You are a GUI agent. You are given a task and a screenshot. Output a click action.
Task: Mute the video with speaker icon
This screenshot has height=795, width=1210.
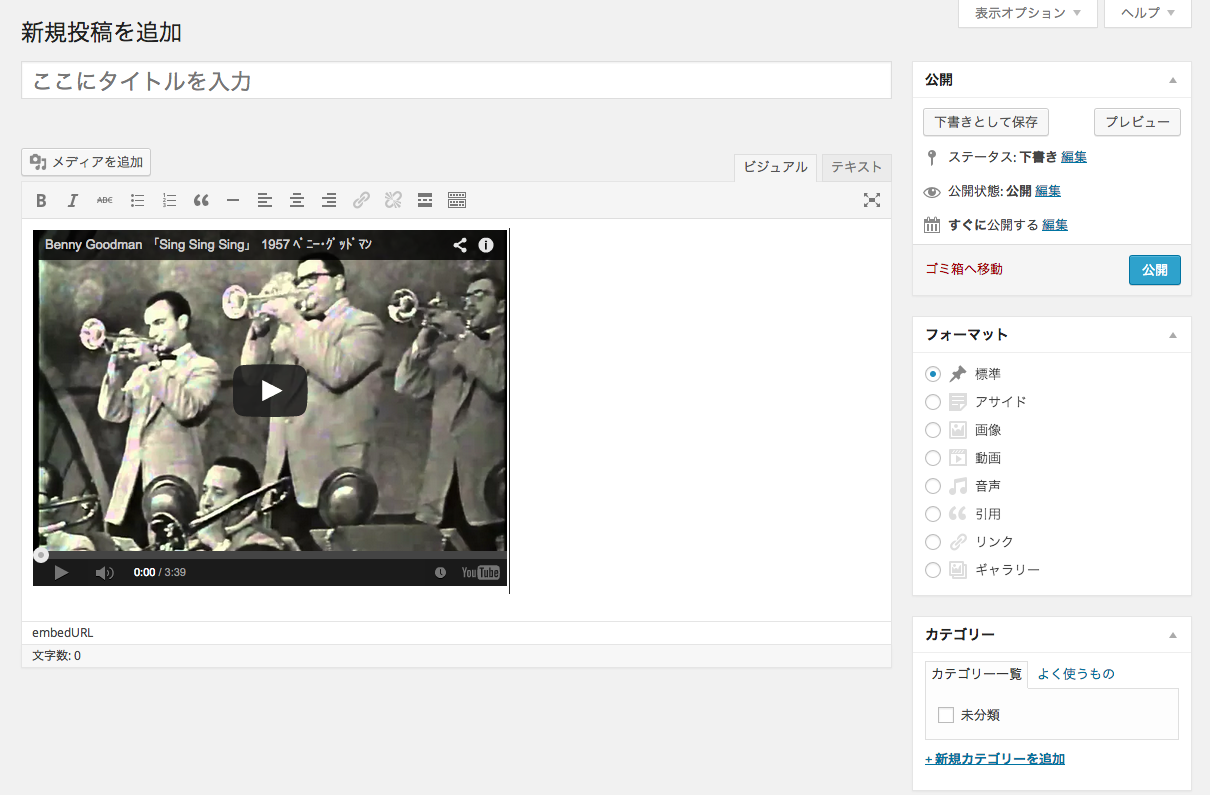105,573
